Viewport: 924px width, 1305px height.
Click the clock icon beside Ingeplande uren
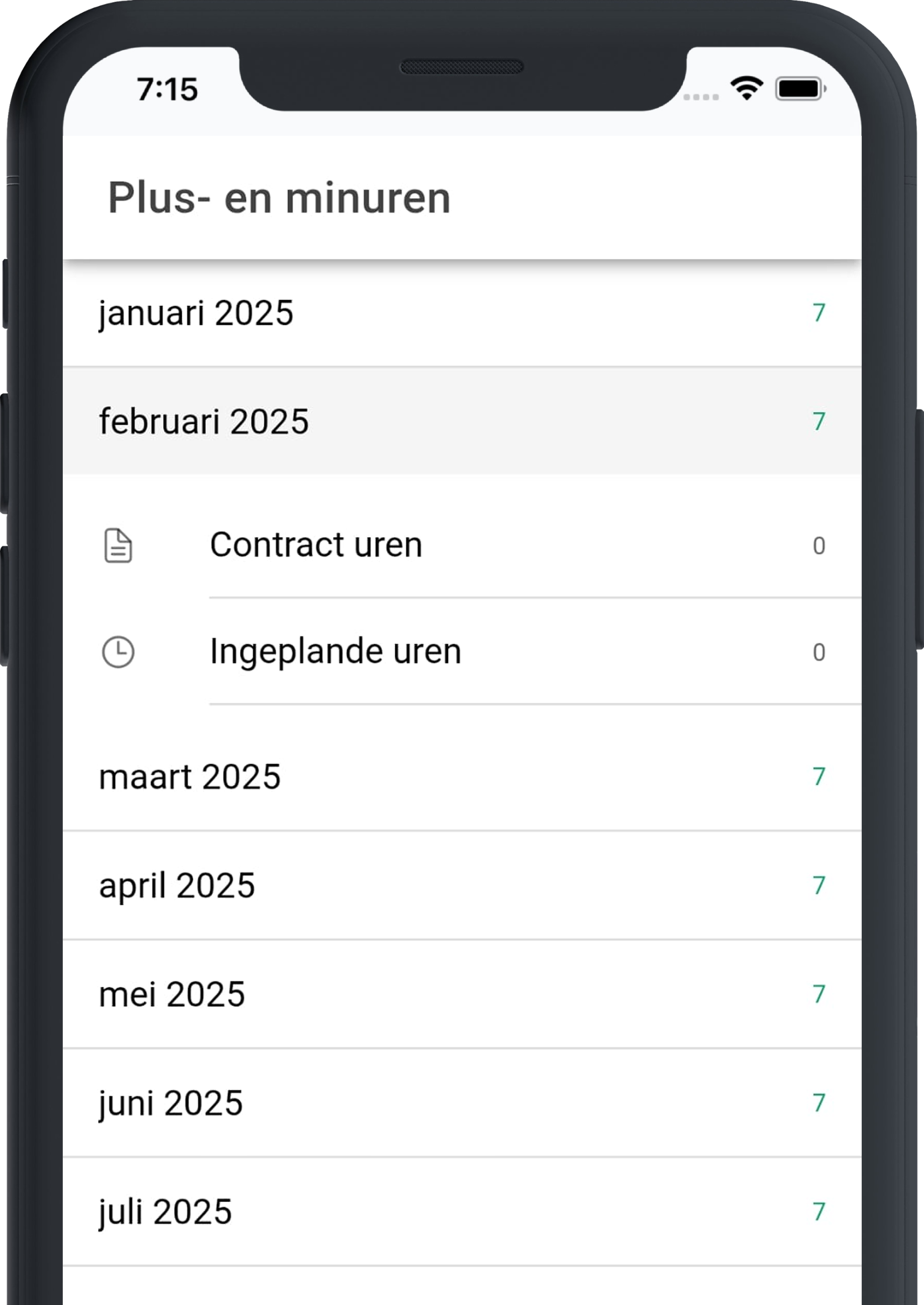[x=118, y=652]
